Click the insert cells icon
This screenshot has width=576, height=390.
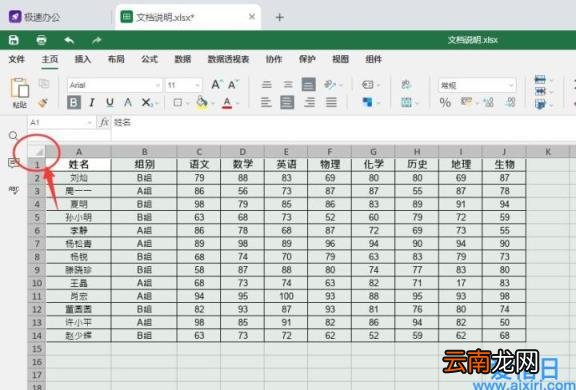(x=540, y=79)
